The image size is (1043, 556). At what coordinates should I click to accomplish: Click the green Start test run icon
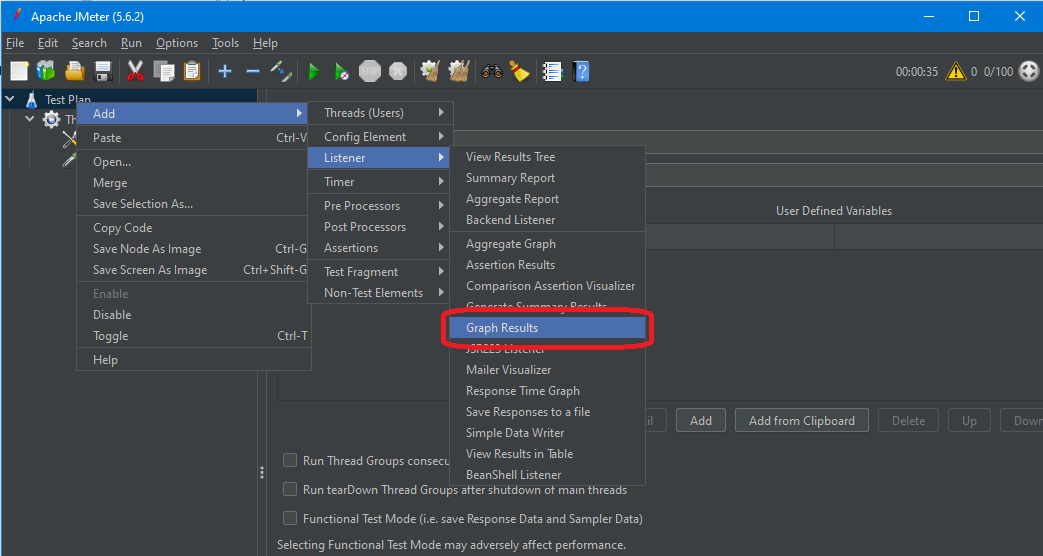point(314,71)
